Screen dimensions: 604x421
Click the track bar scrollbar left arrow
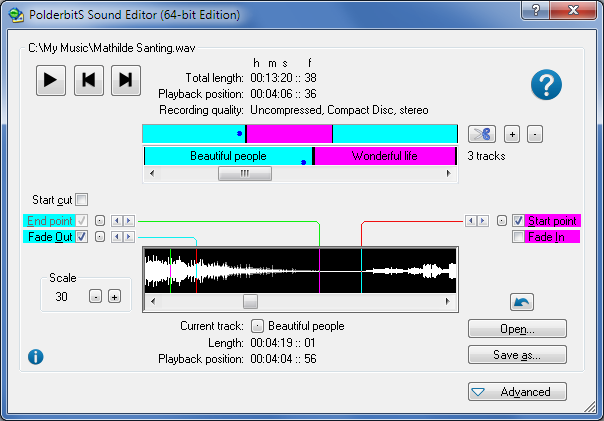pos(152,173)
